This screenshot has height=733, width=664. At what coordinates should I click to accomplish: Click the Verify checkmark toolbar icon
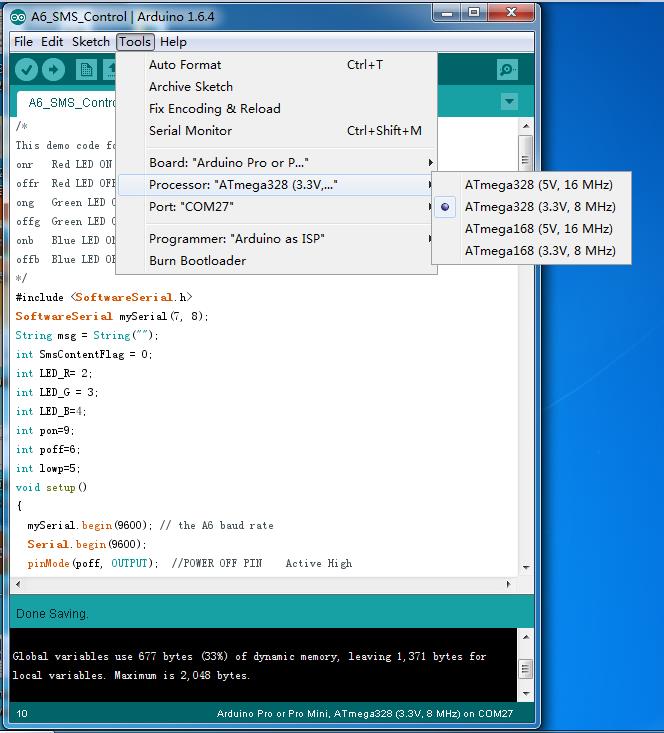click(26, 70)
